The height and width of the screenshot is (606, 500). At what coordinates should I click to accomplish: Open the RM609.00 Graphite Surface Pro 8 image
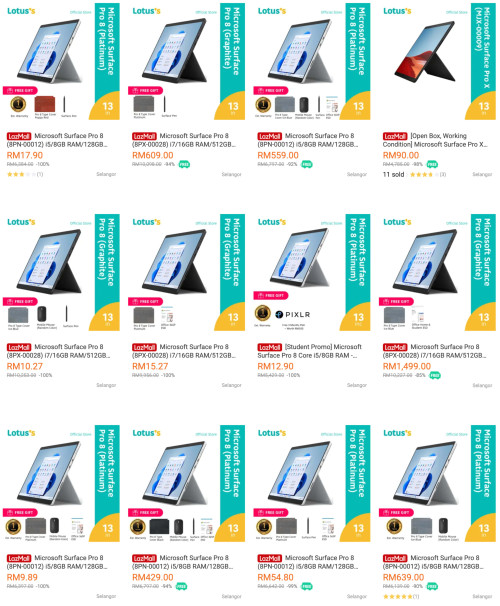pyautogui.click(x=187, y=61)
